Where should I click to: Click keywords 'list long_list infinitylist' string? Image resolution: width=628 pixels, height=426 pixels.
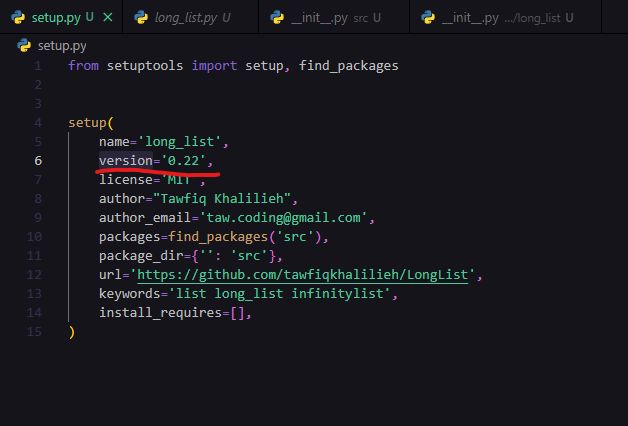[280, 293]
